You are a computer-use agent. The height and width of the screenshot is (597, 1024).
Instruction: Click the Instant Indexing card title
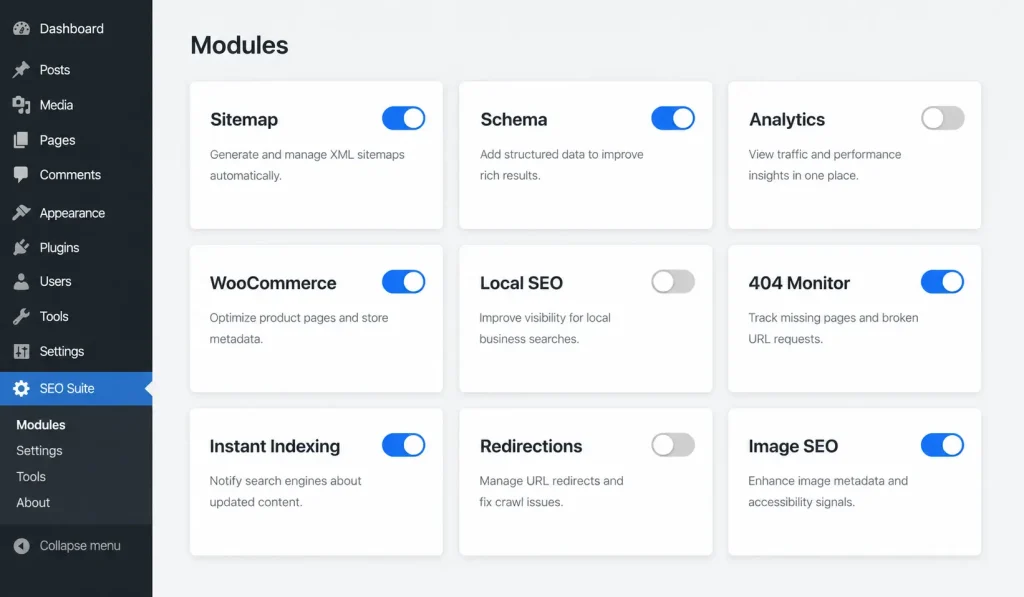(x=275, y=446)
